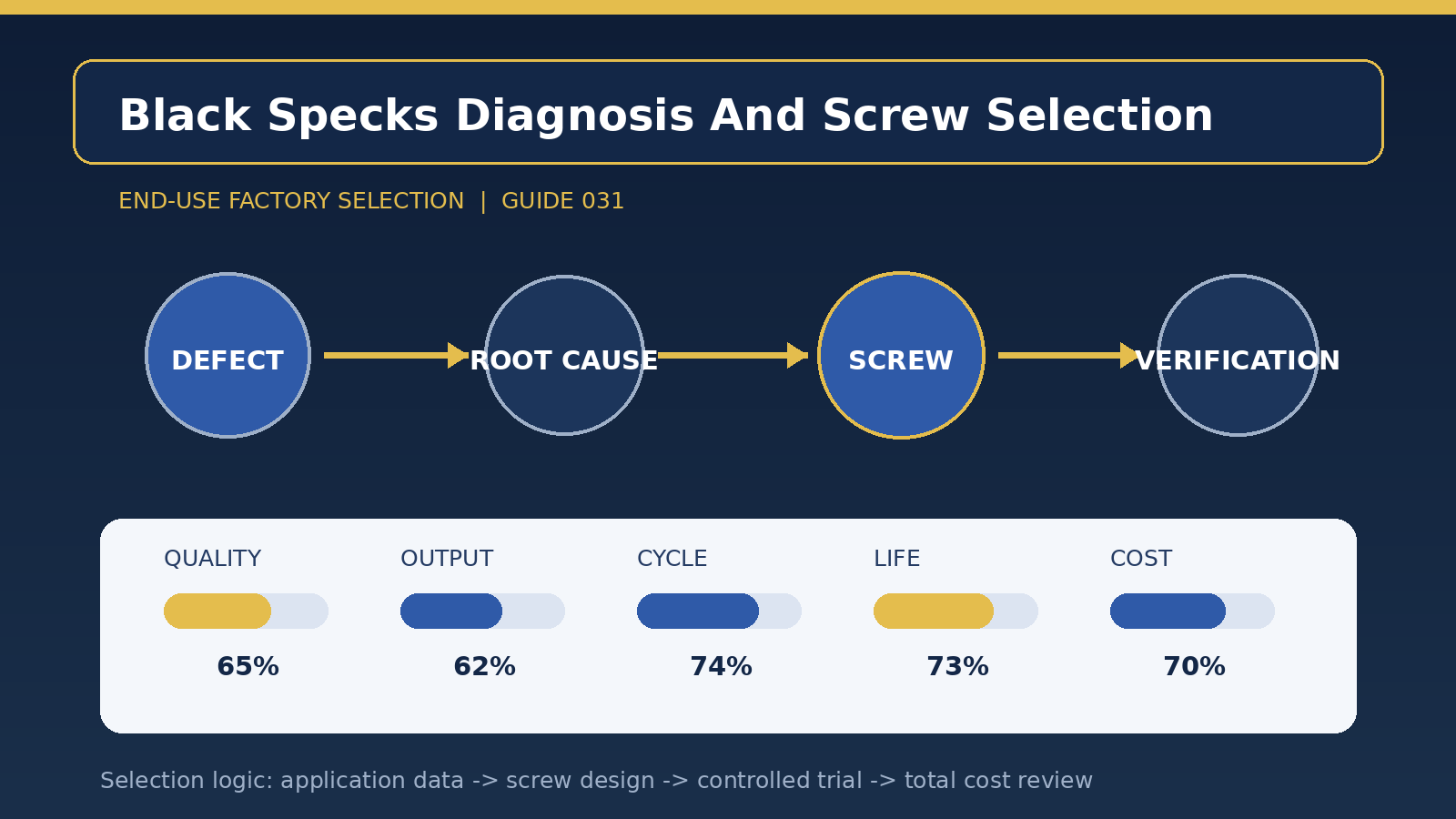This screenshot has height=819, width=1456.
Task: Click END-USE FACTORY SELECTION label
Action: click(x=291, y=201)
